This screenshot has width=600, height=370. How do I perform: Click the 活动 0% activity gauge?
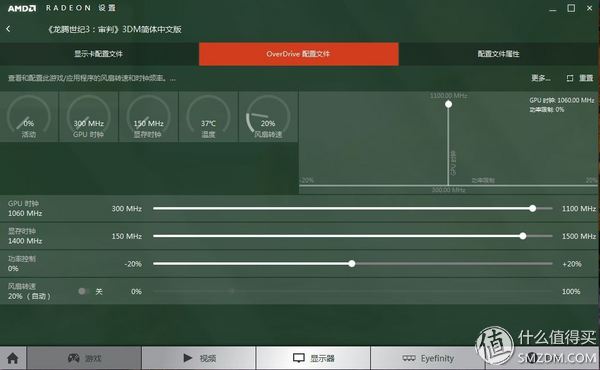pos(29,117)
